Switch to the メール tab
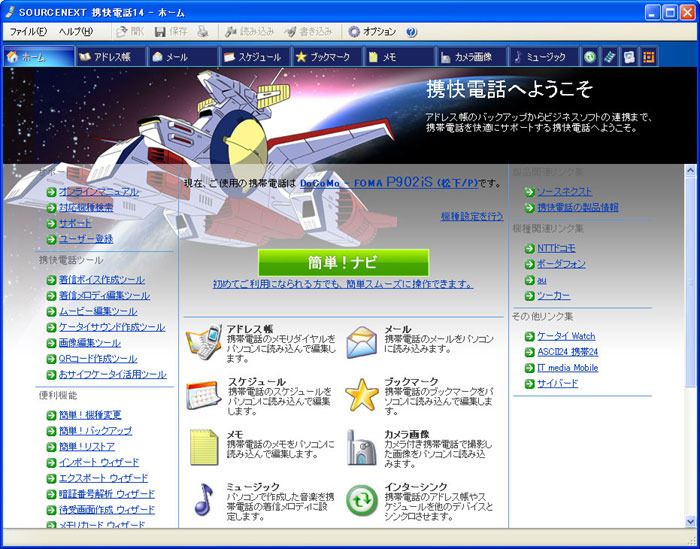The image size is (700, 549). click(x=183, y=57)
